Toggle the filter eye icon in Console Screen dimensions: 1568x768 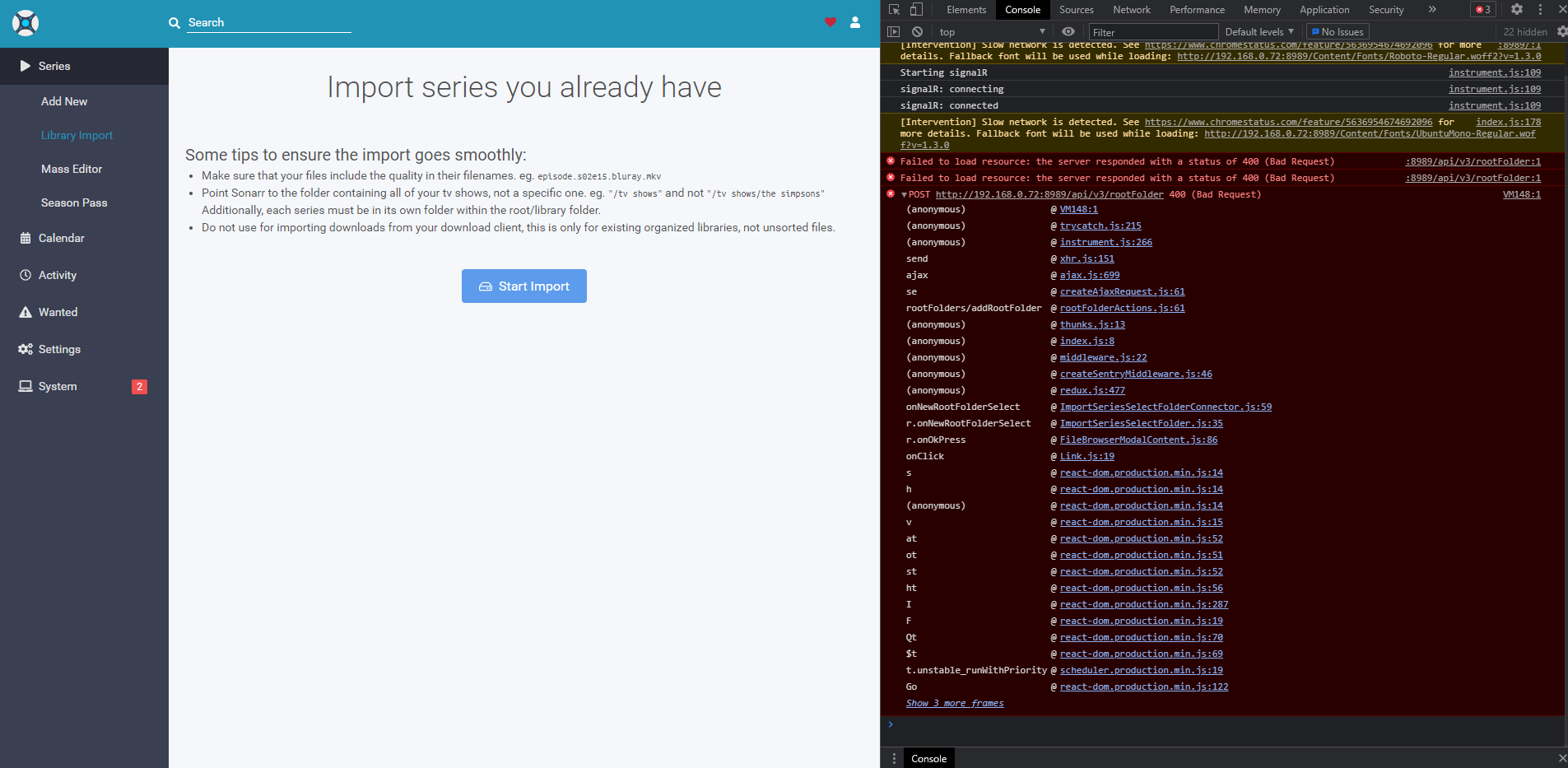1068,31
